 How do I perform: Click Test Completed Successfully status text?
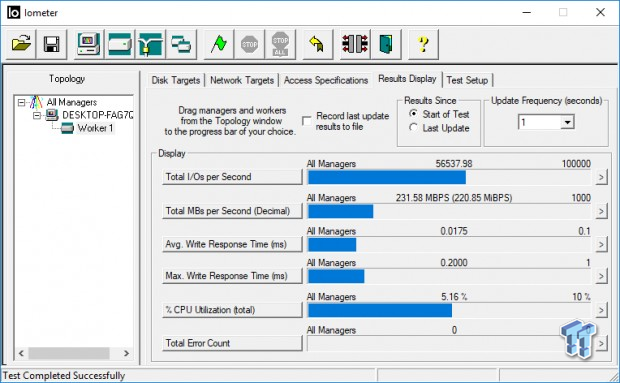64,375
